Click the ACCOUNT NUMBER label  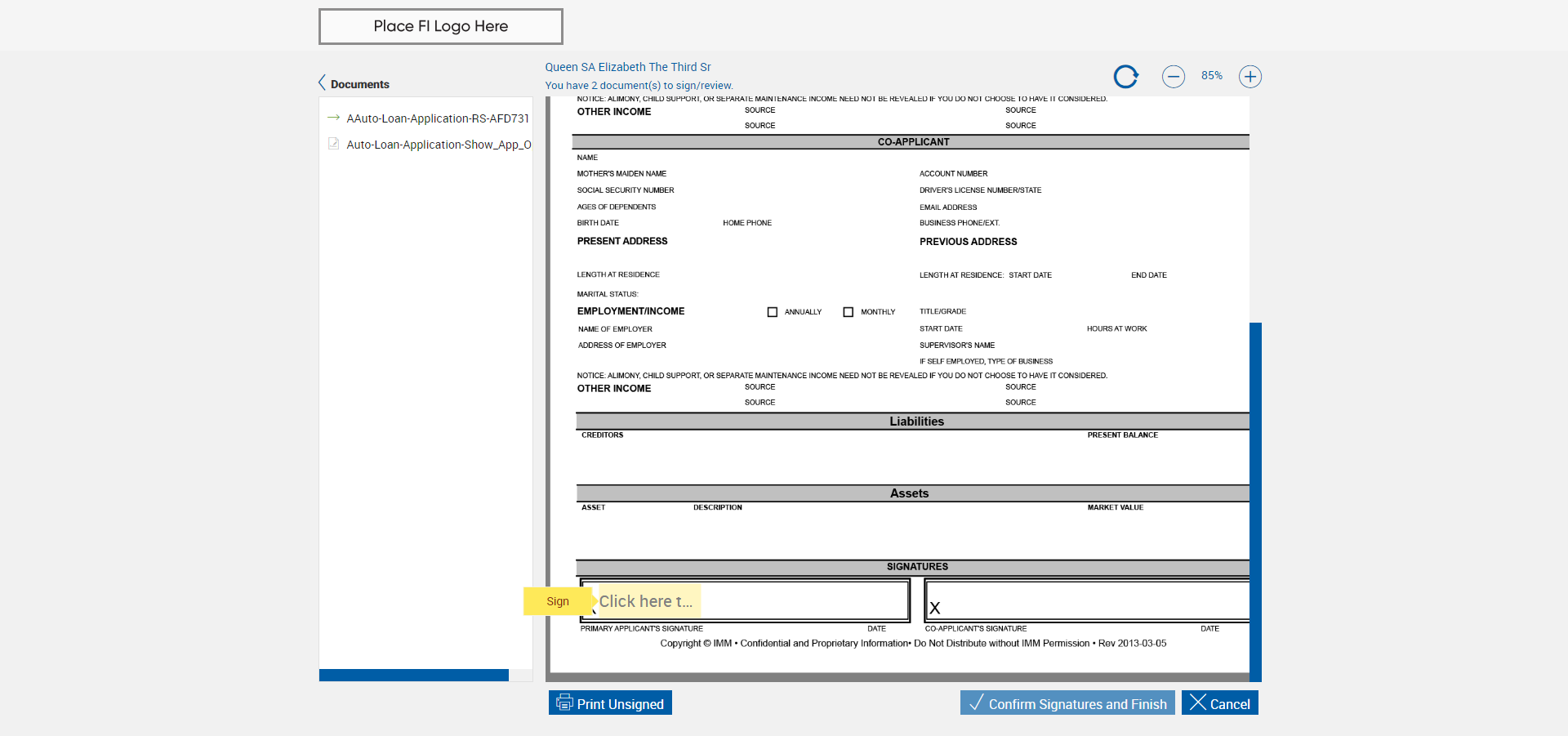[954, 174]
